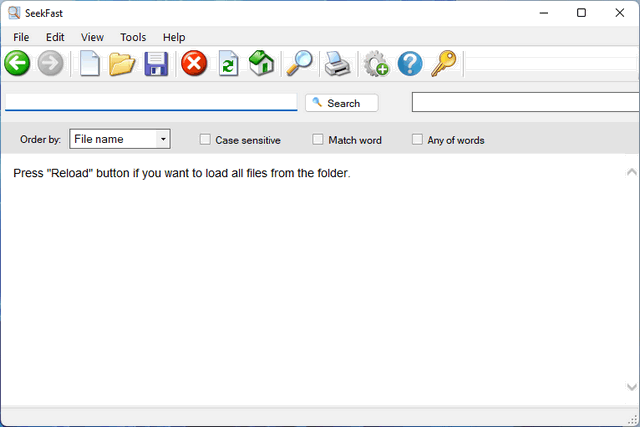Open the Edit menu
The image size is (640, 427).
click(55, 37)
